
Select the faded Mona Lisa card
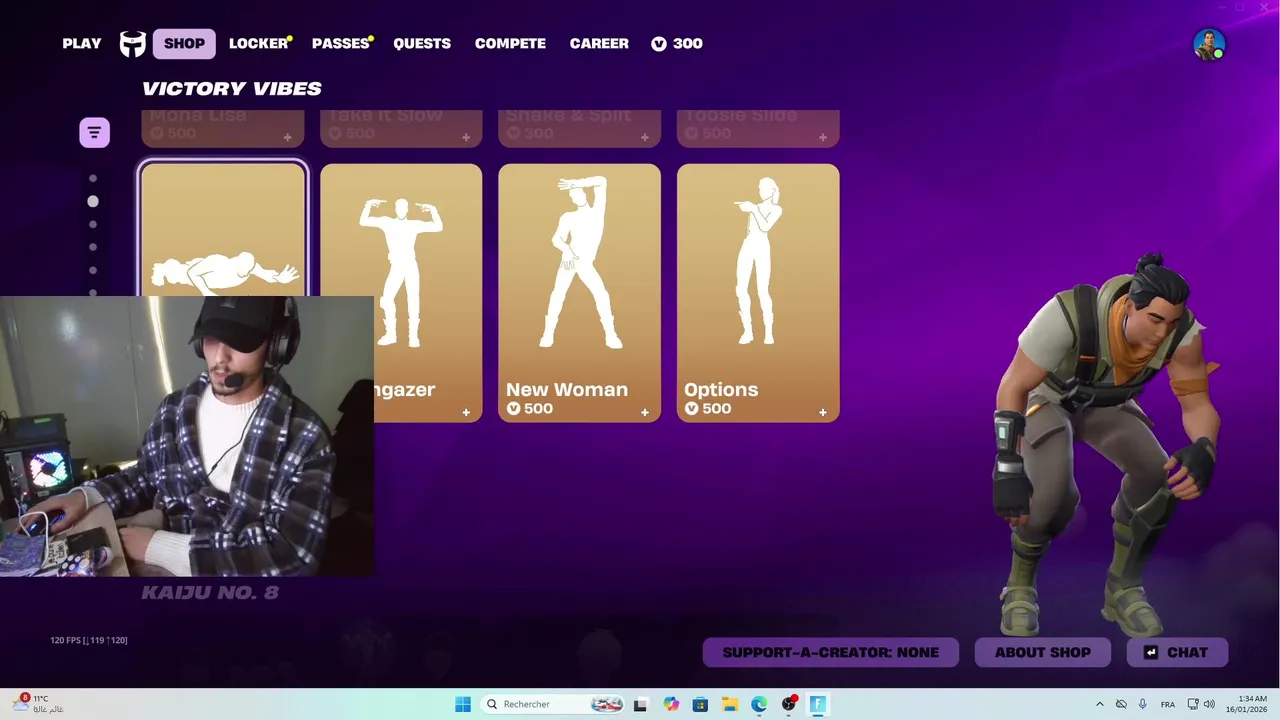click(223, 128)
